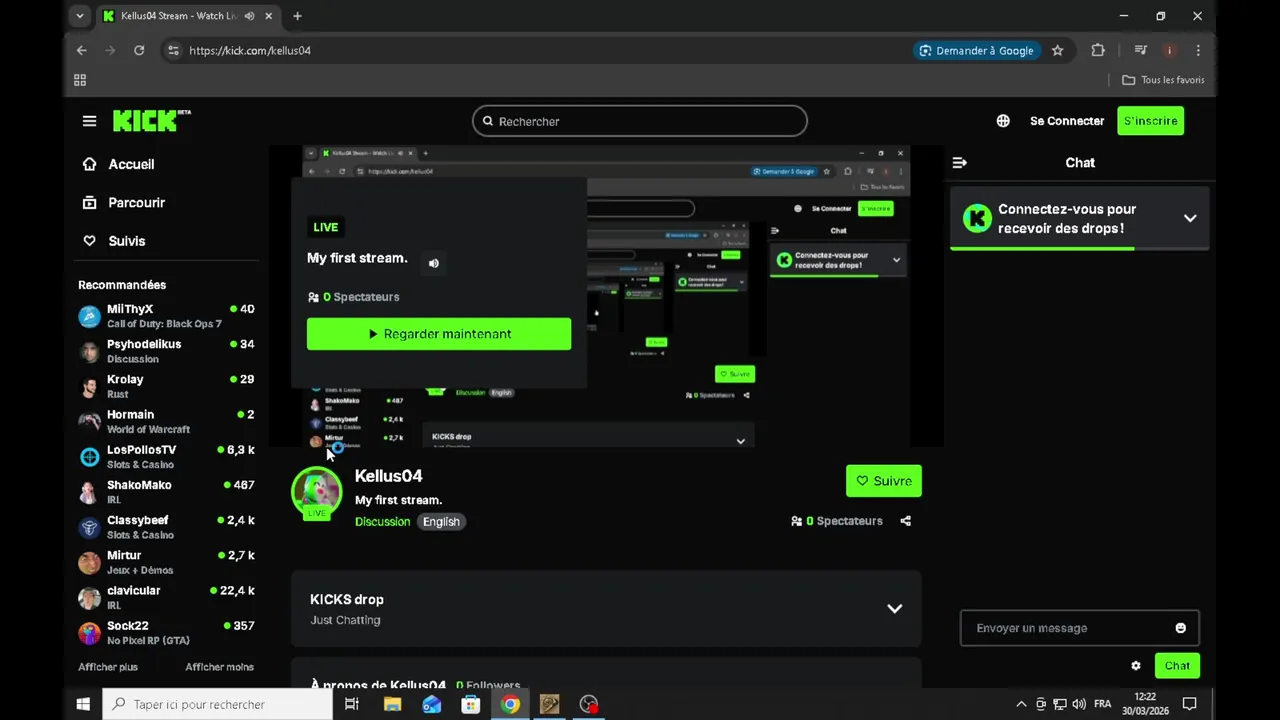This screenshot has width=1280, height=720.
Task: Open LosPollosTV channel avatar
Action: [x=90, y=457]
